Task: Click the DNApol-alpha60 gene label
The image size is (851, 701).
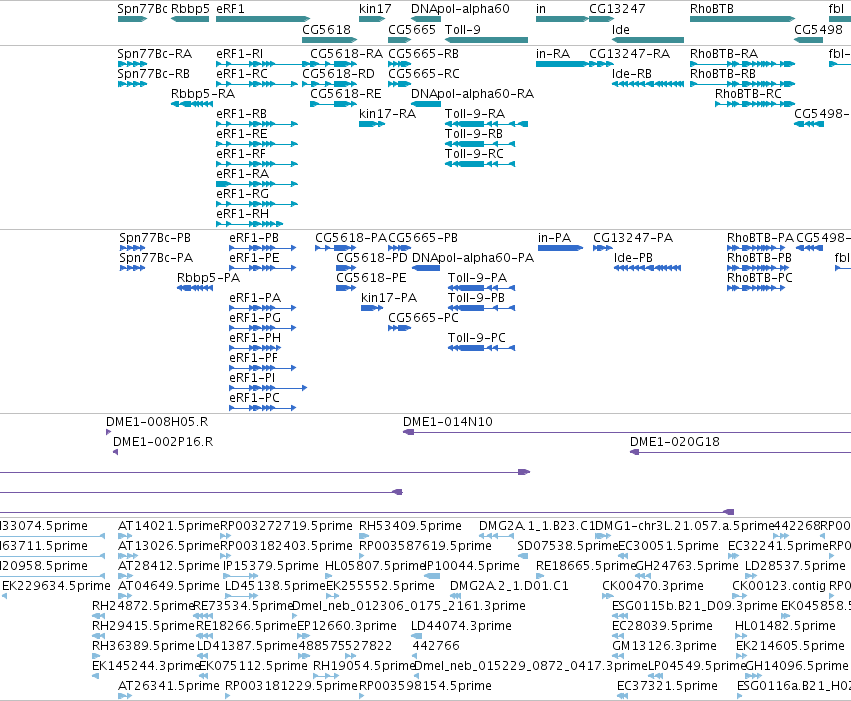Action: coord(460,9)
